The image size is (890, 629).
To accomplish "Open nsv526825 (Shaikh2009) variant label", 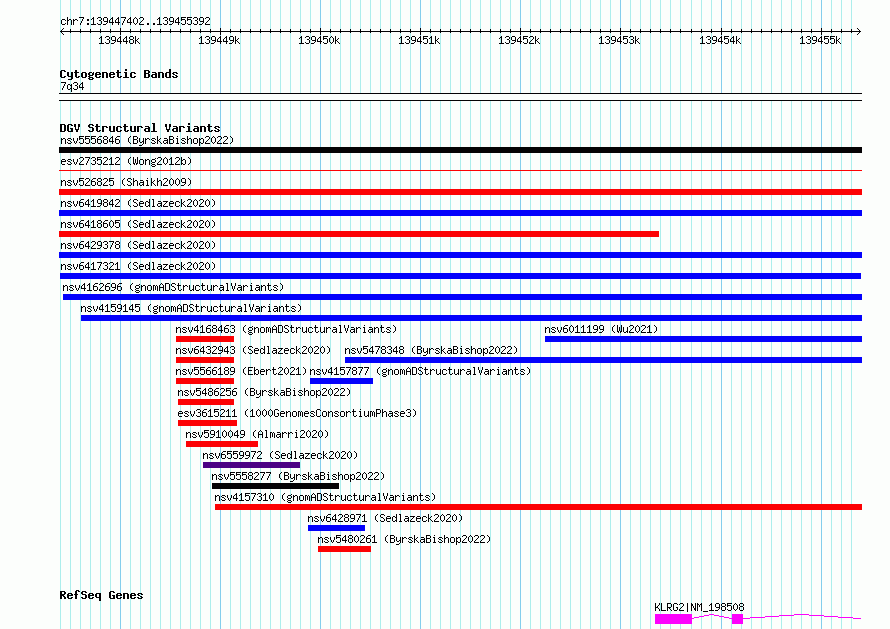I will coord(126,182).
